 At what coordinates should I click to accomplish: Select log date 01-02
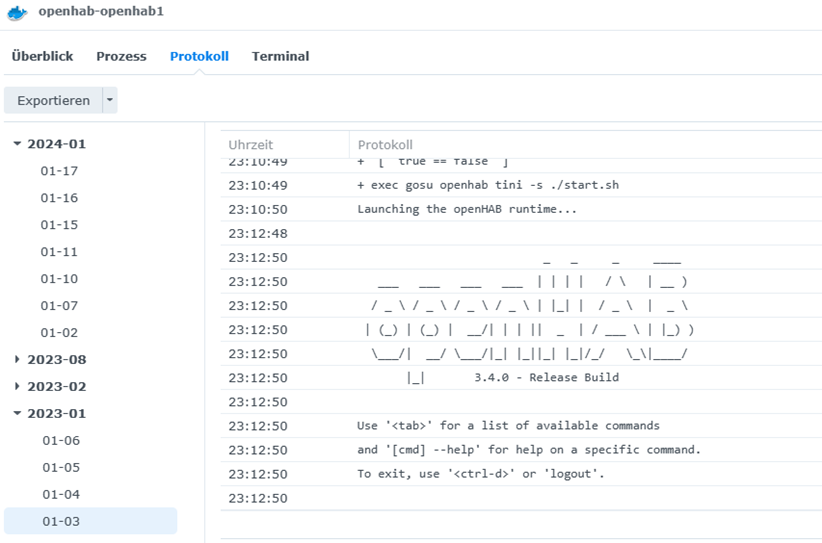point(59,333)
